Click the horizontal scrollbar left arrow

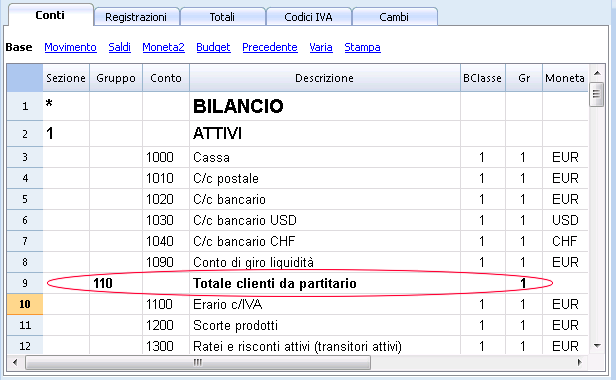click(x=15, y=362)
